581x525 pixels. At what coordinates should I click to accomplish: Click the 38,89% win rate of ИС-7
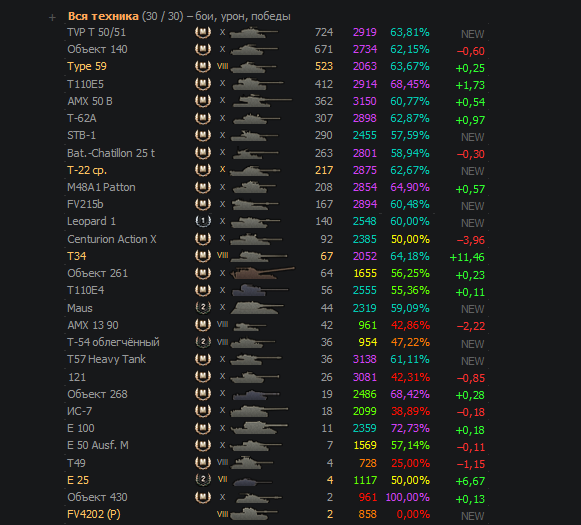410,411
